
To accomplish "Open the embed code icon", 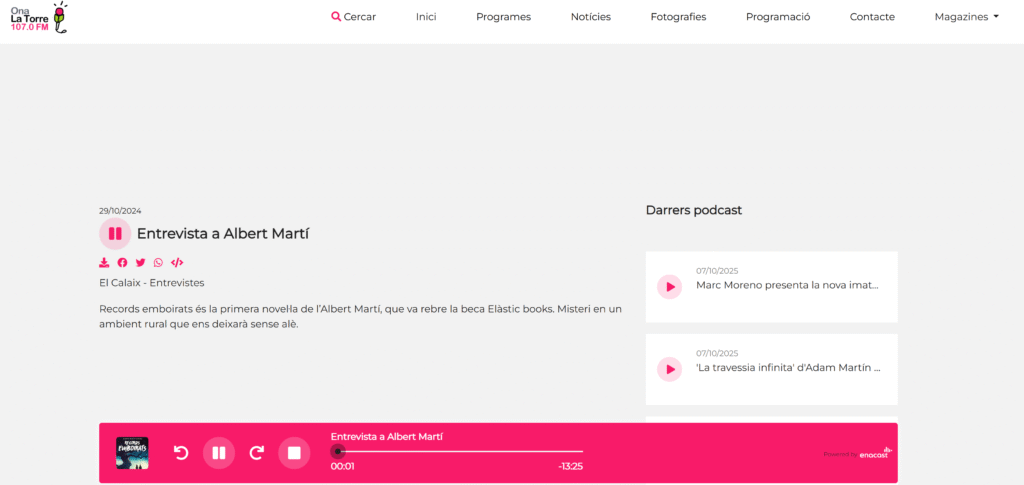I will click(x=177, y=263).
